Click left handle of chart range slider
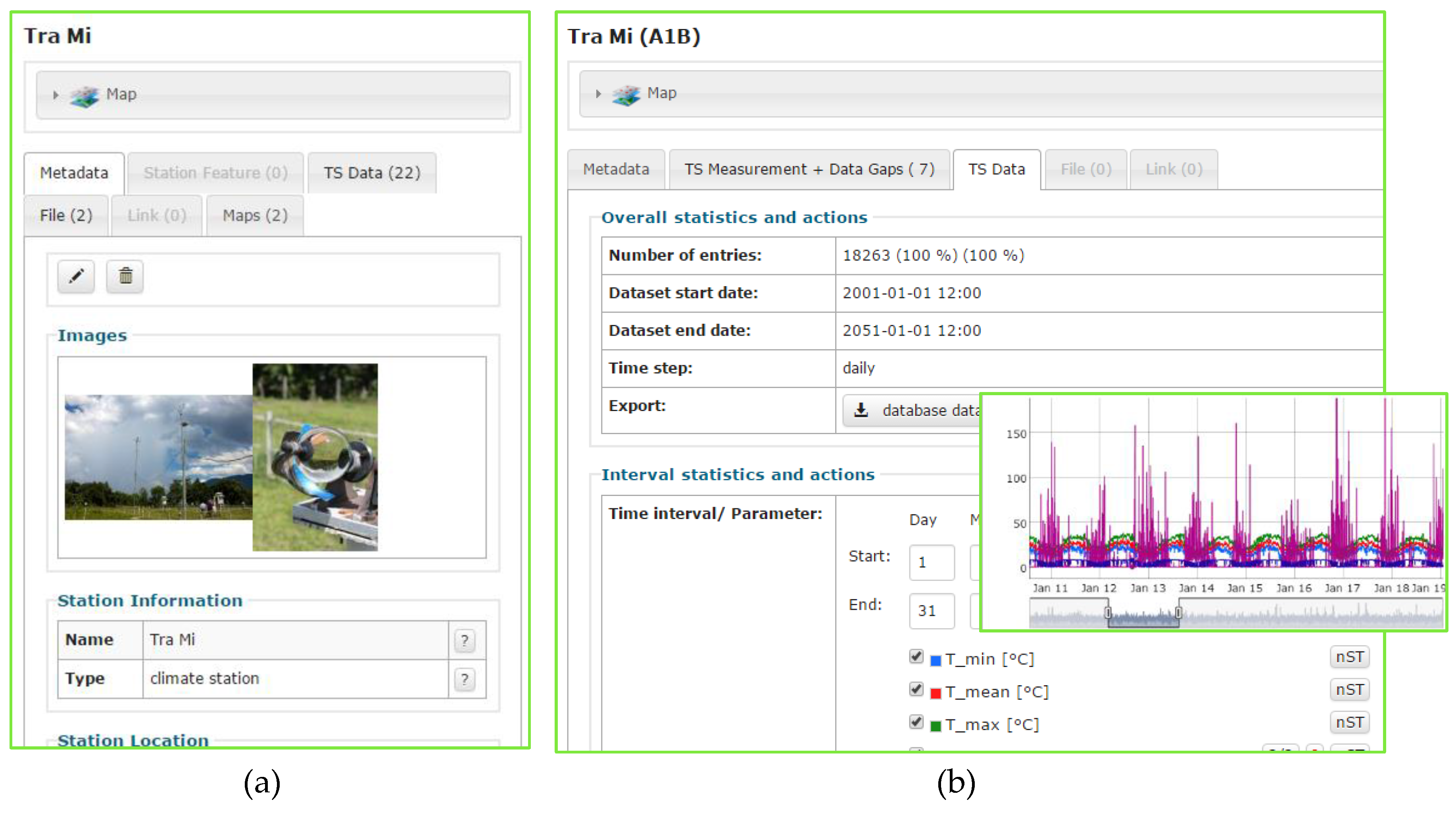 (x=1108, y=613)
